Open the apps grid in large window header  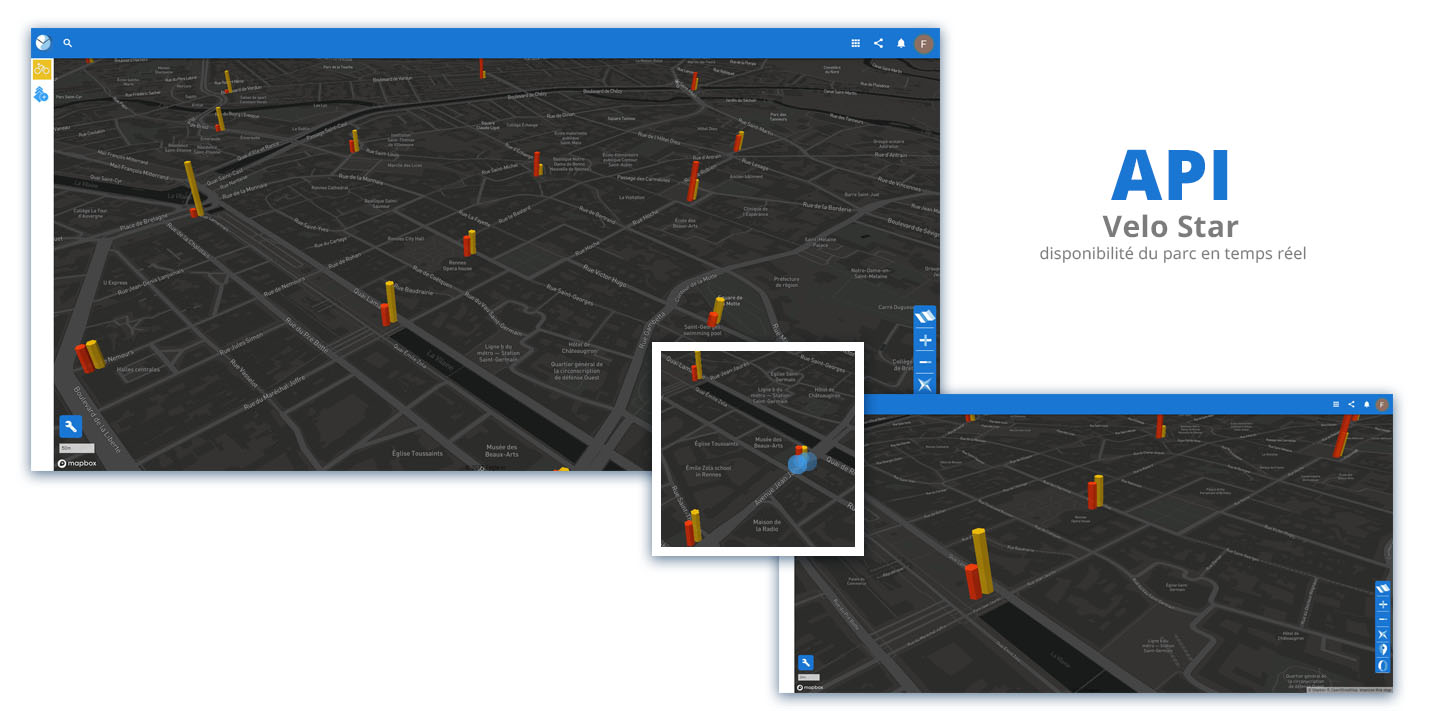(x=855, y=43)
